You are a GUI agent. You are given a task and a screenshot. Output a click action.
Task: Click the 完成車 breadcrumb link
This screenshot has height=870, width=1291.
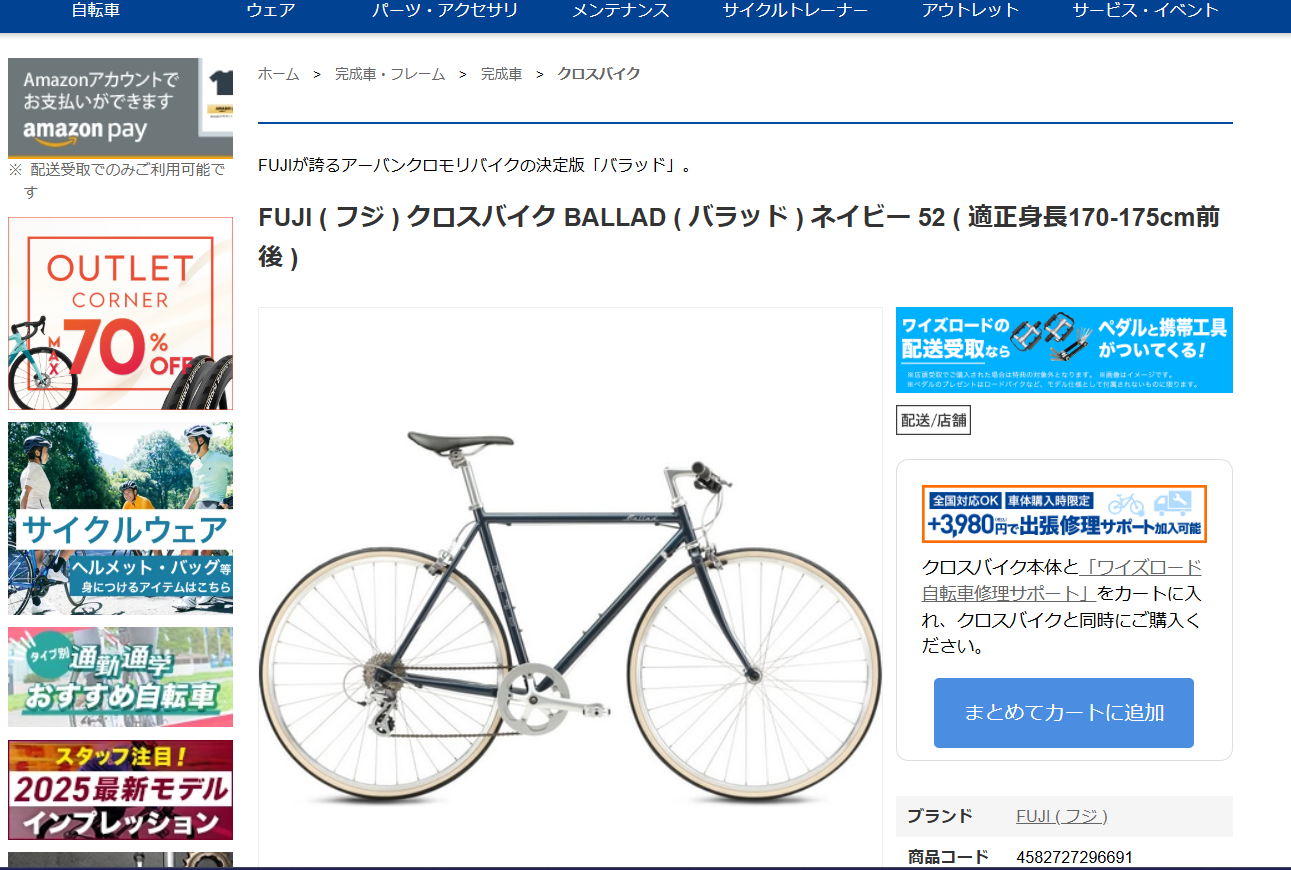pos(501,74)
